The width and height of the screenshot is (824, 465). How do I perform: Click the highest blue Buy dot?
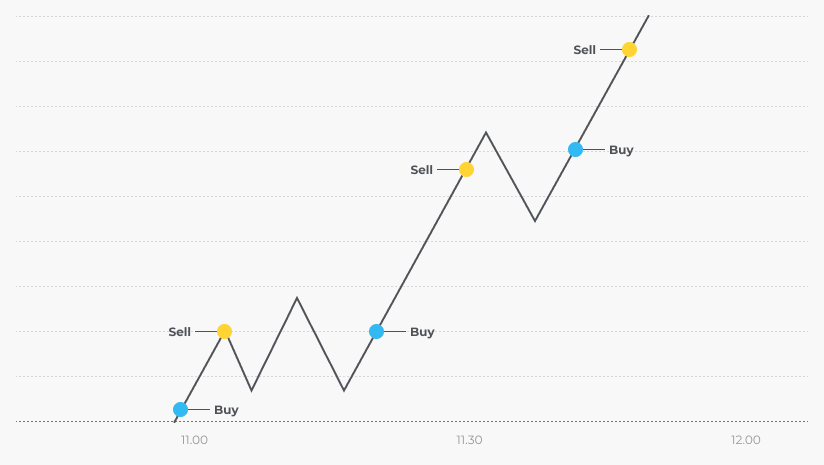tap(575, 150)
